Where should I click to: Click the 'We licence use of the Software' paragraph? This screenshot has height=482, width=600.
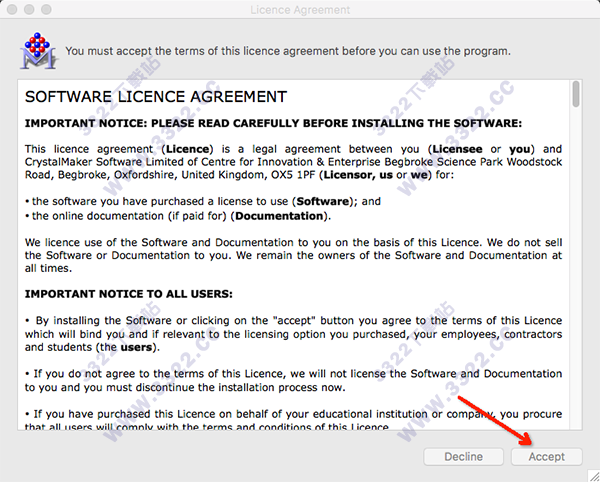(x=293, y=255)
